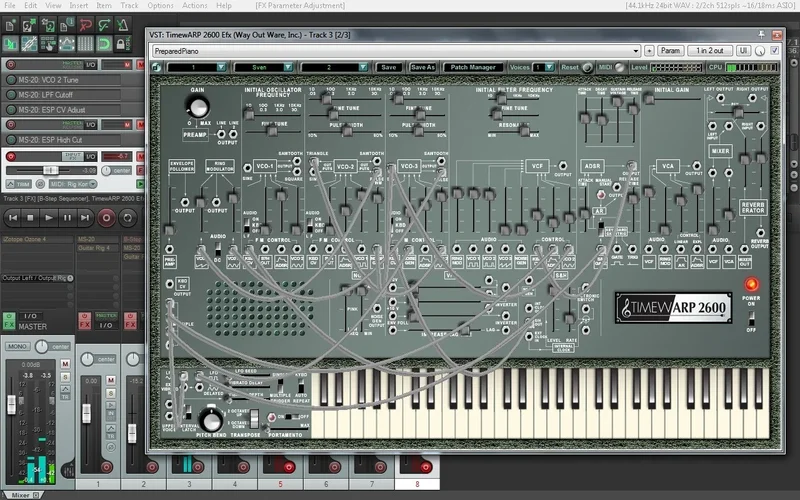
Task: Toggle ripple editing toolbar icon
Action: coord(48,44)
